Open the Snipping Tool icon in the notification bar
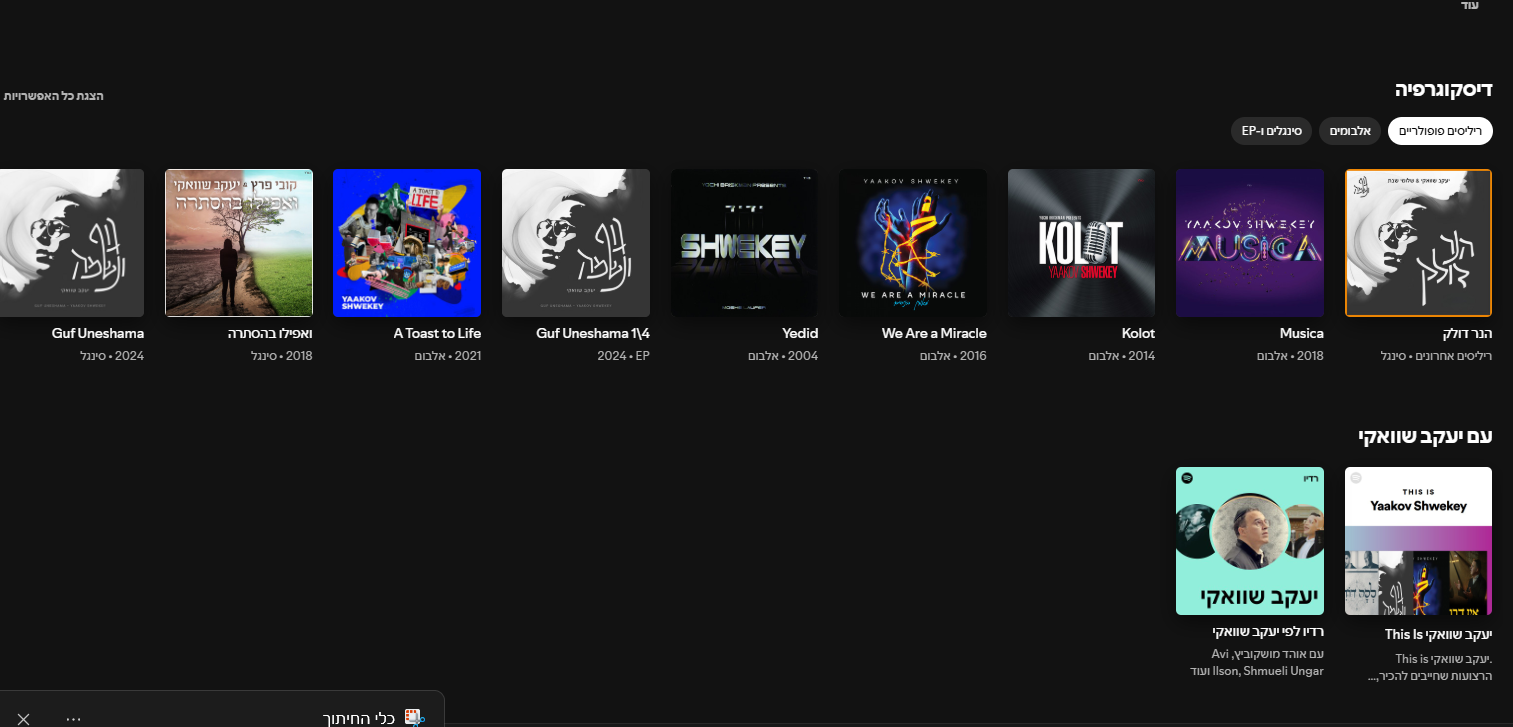Viewport: 1513px width, 727px height. [414, 718]
